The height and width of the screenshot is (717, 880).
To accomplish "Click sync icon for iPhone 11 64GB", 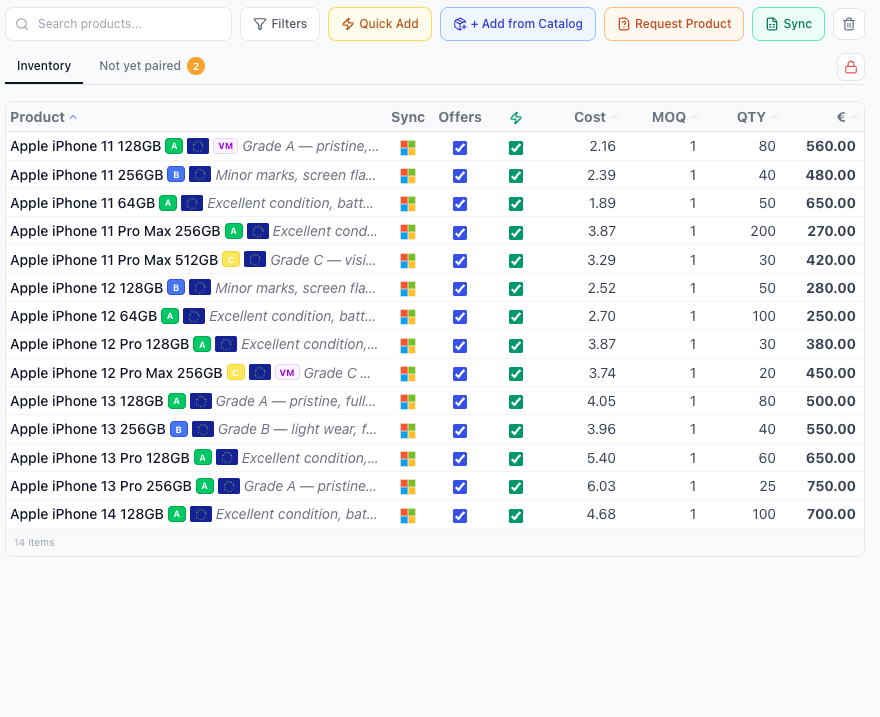I will 408,204.
